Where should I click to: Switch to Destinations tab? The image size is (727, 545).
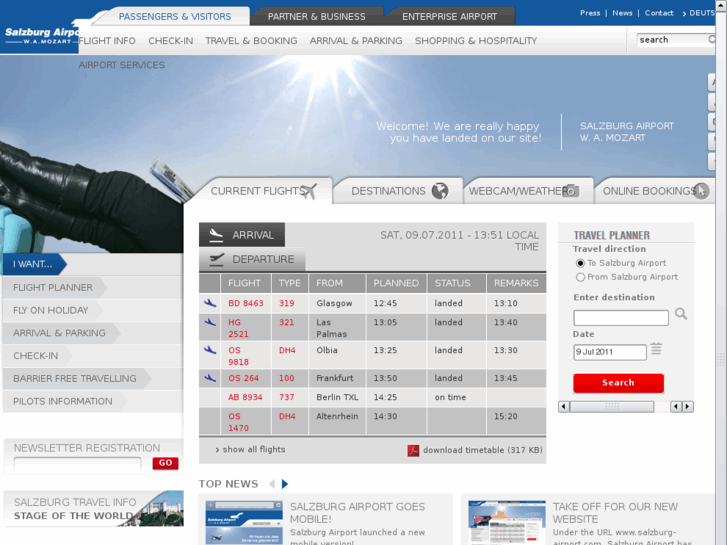[399, 191]
